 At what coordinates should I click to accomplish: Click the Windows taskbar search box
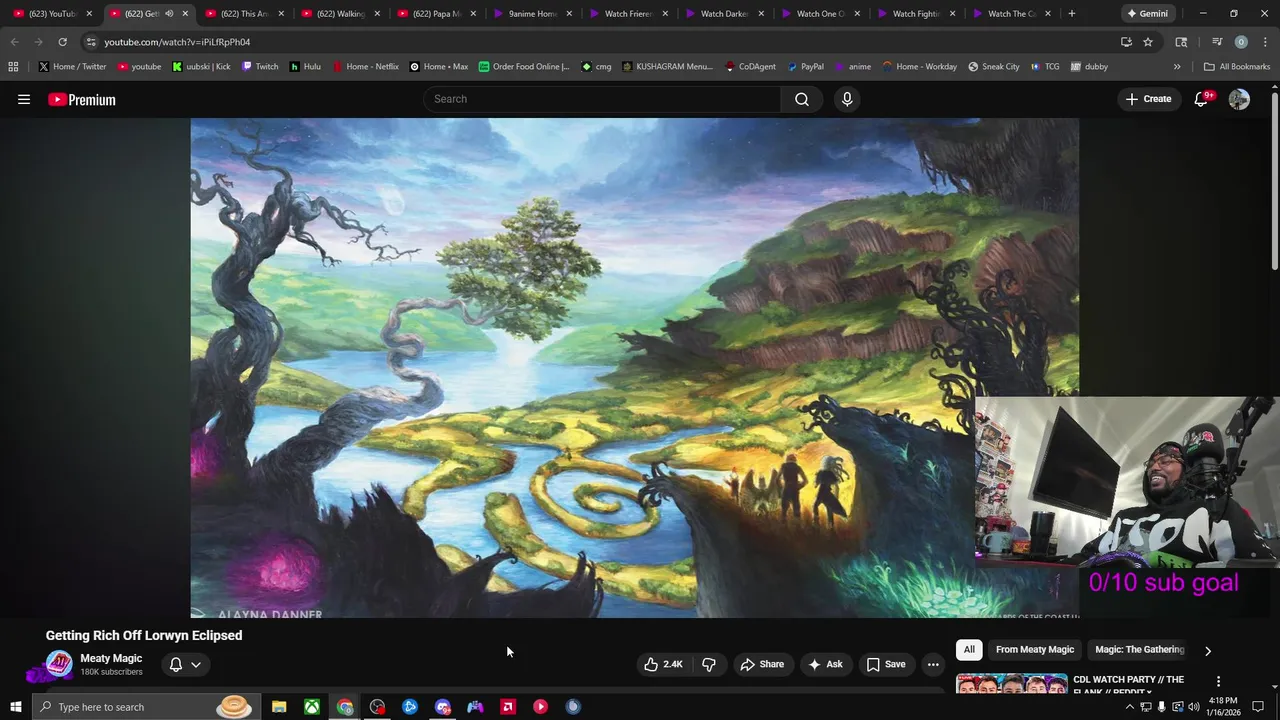(x=145, y=707)
